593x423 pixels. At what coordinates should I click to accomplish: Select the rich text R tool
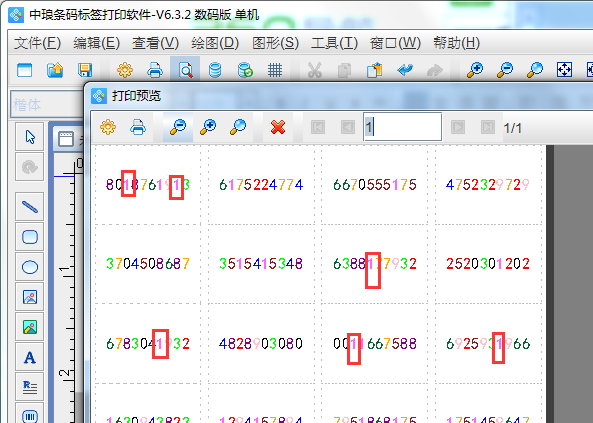pos(30,387)
